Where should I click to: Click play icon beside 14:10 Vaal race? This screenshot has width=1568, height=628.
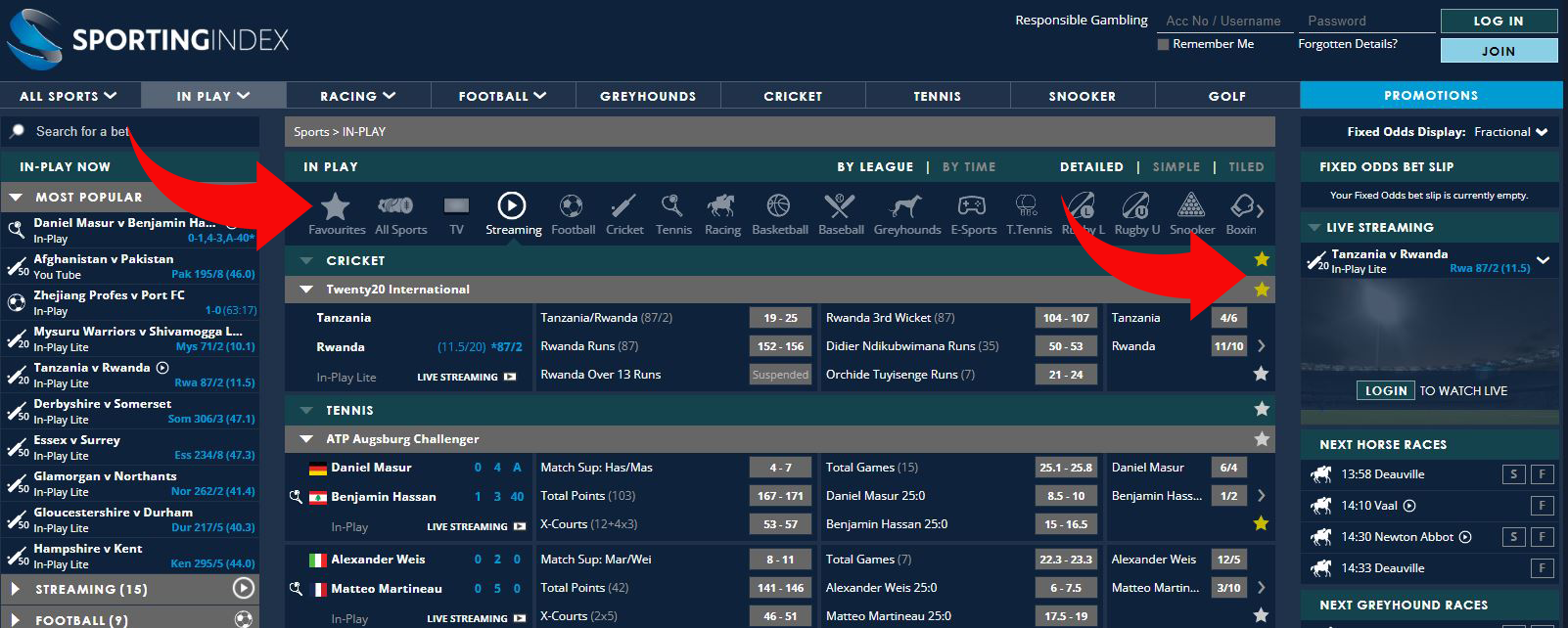click(x=1409, y=506)
